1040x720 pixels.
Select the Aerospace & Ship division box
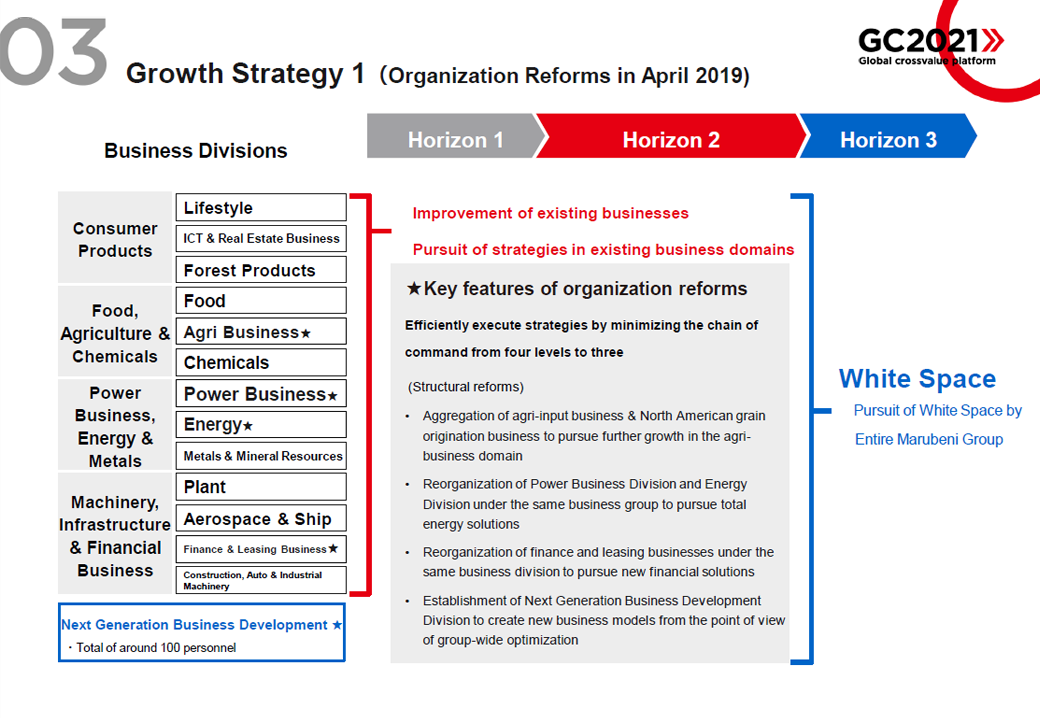click(x=261, y=518)
